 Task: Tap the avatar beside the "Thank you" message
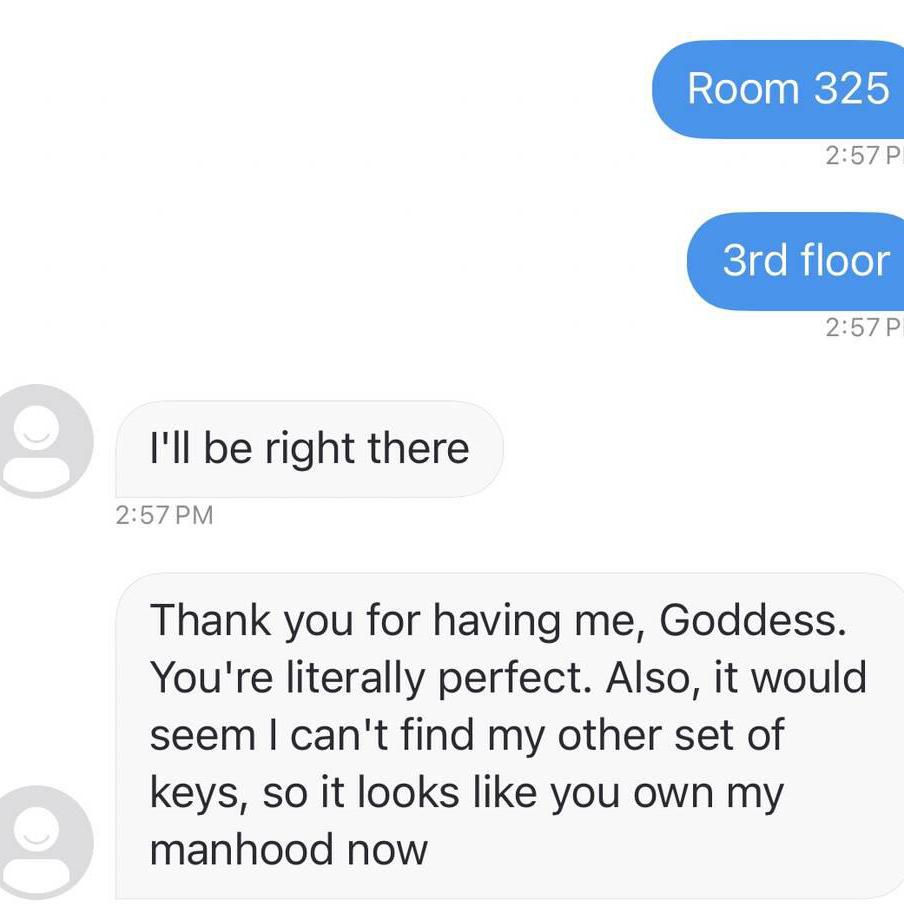click(x=39, y=843)
